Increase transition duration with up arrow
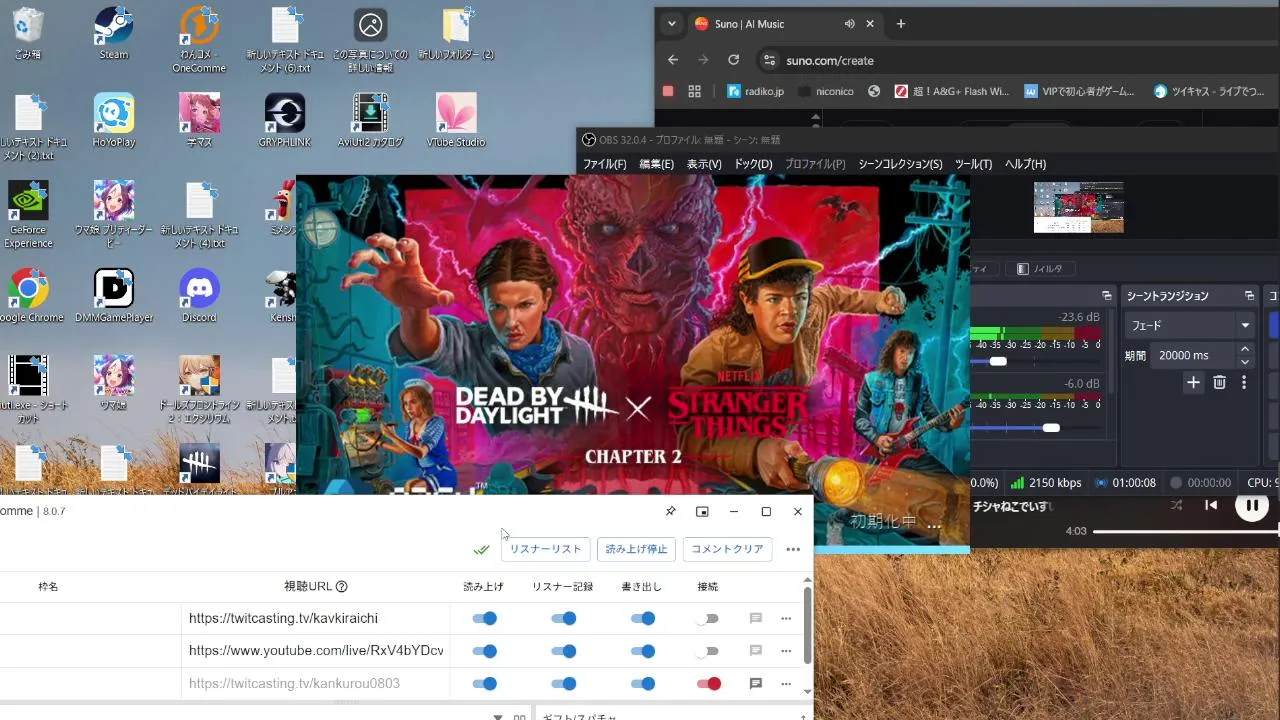Screen dimensions: 1280x720 [x=1245, y=349]
